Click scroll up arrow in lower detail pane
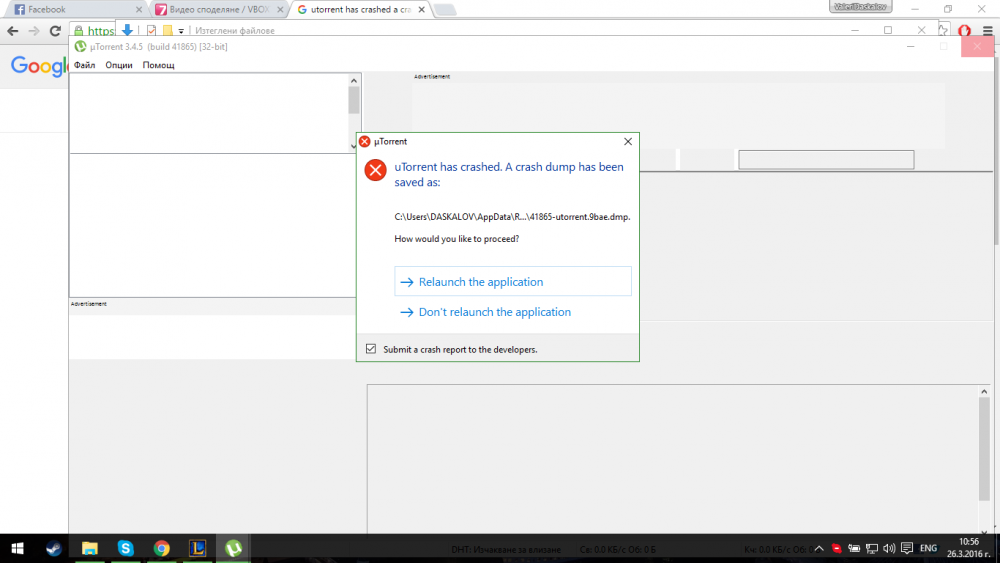 tap(984, 391)
